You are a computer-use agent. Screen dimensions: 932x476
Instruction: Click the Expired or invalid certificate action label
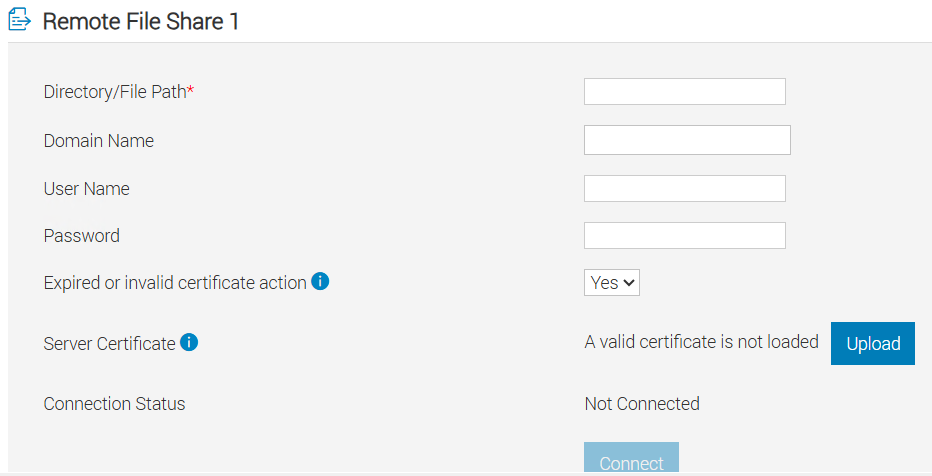(x=175, y=283)
